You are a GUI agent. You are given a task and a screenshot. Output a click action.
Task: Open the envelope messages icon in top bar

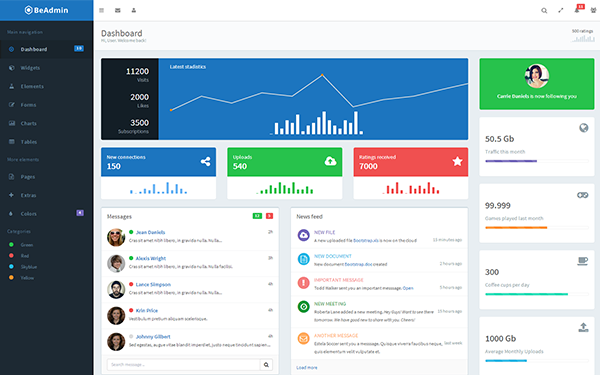117,10
